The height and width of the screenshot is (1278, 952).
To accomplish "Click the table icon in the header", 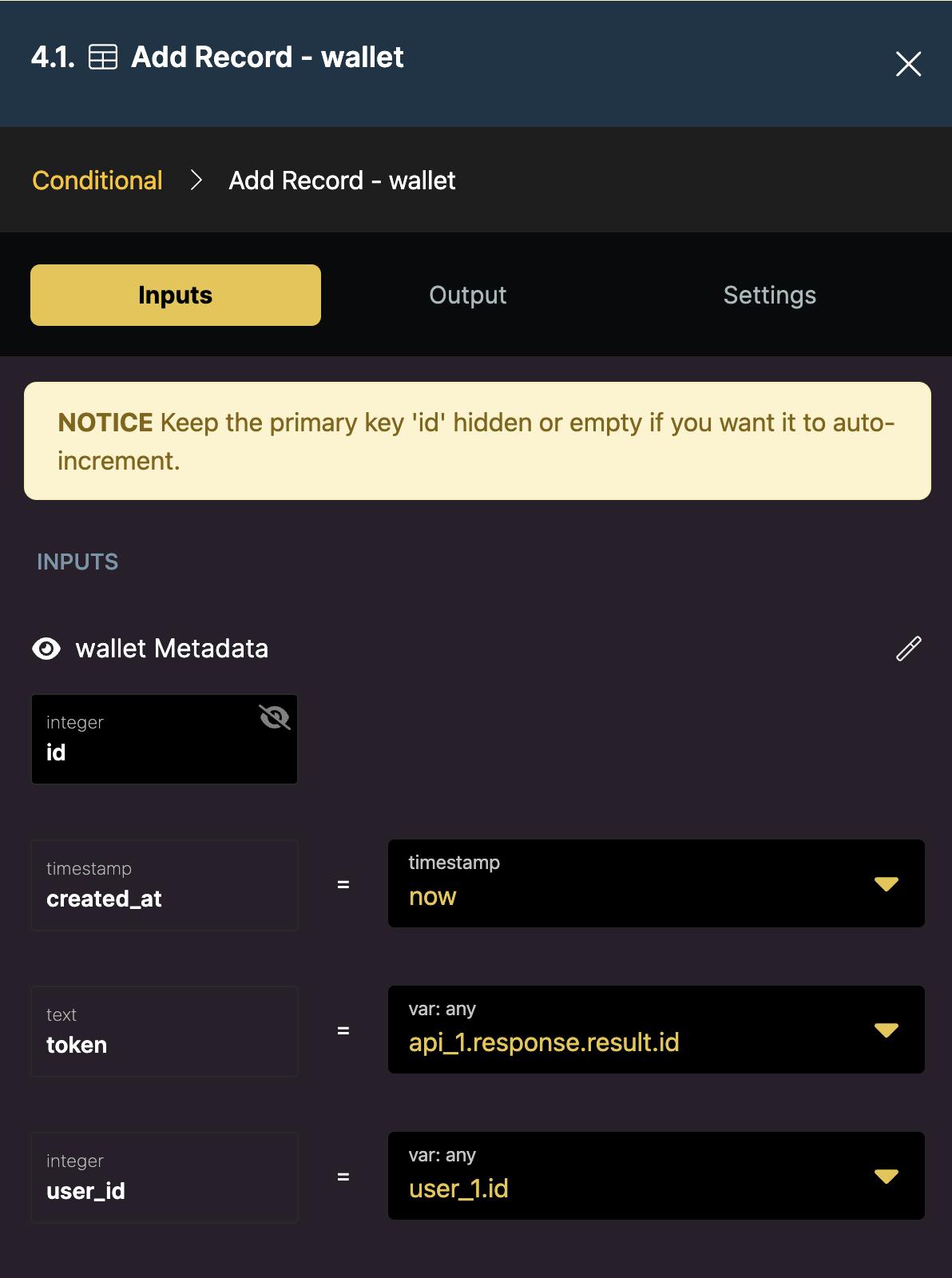I will tap(103, 58).
